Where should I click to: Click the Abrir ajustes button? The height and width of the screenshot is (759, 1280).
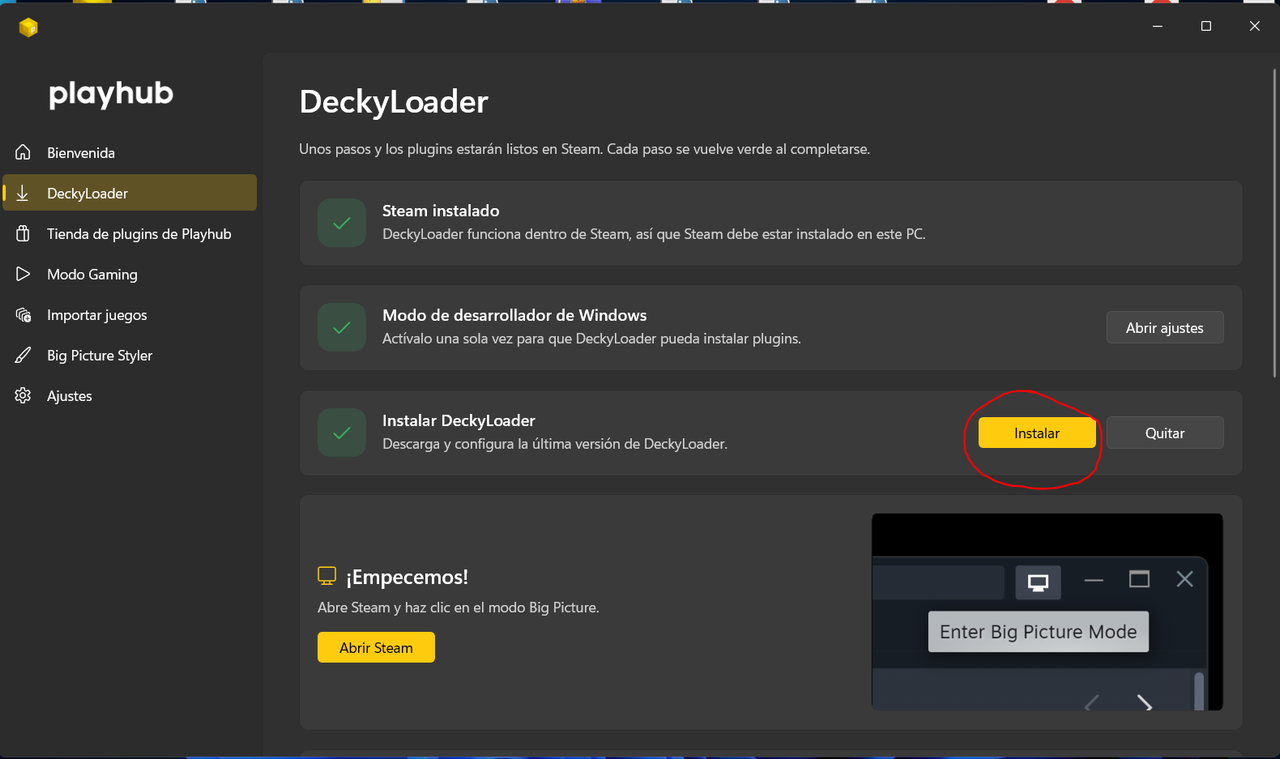(x=1165, y=327)
